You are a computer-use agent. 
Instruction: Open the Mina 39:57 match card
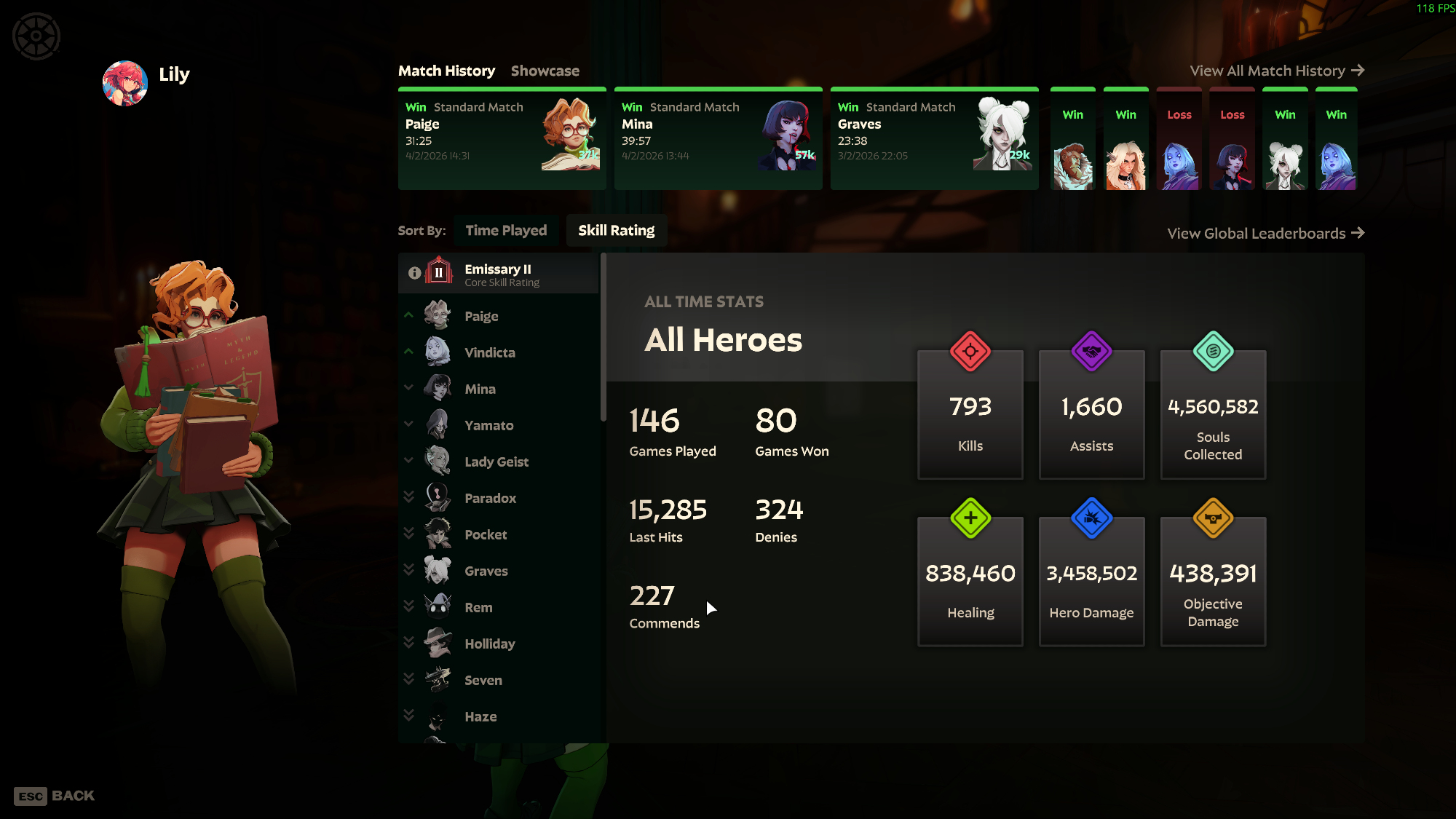[x=718, y=138]
